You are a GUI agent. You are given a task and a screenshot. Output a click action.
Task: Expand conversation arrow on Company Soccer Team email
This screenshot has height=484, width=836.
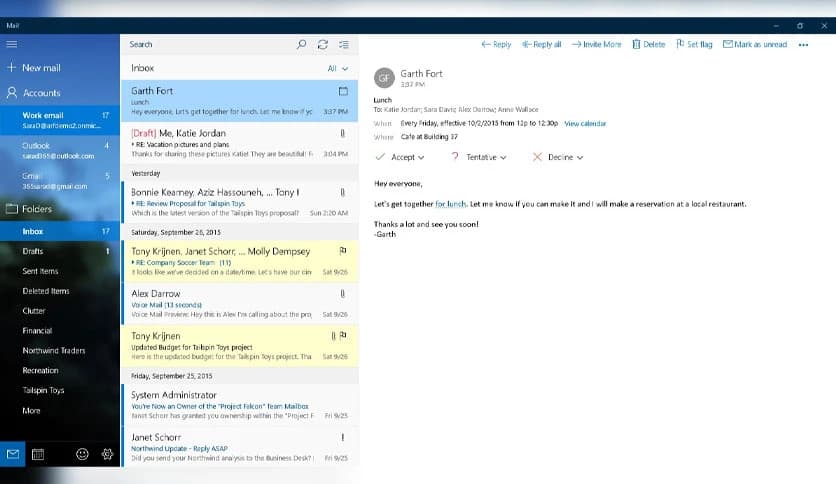(x=133, y=263)
